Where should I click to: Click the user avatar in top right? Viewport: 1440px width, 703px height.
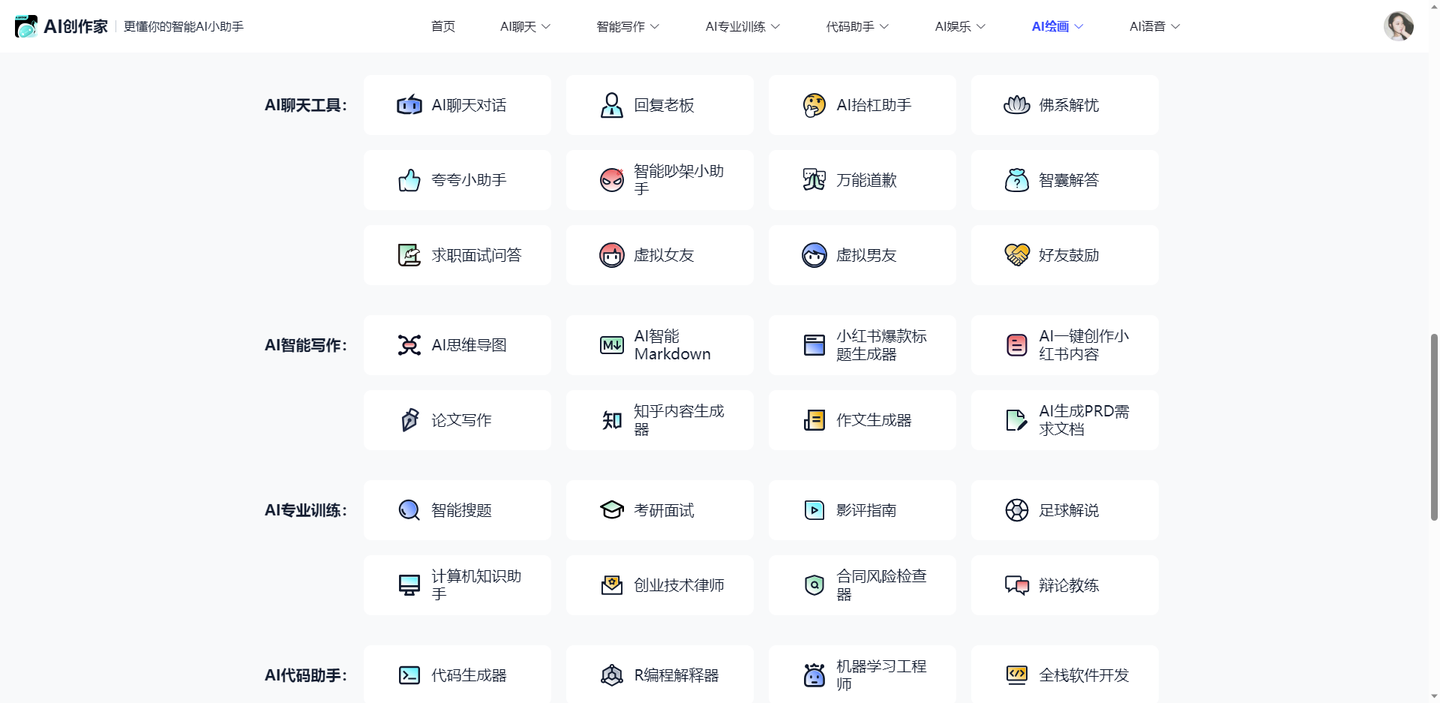tap(1398, 26)
